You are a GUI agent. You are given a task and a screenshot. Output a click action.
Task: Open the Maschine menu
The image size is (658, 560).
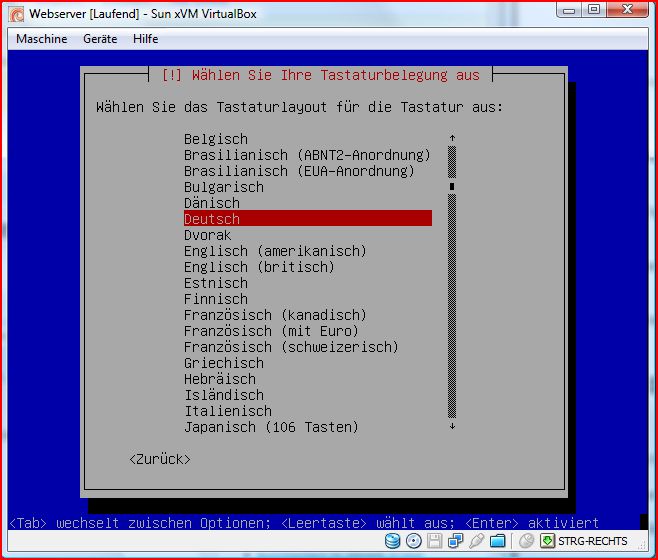tap(42, 39)
